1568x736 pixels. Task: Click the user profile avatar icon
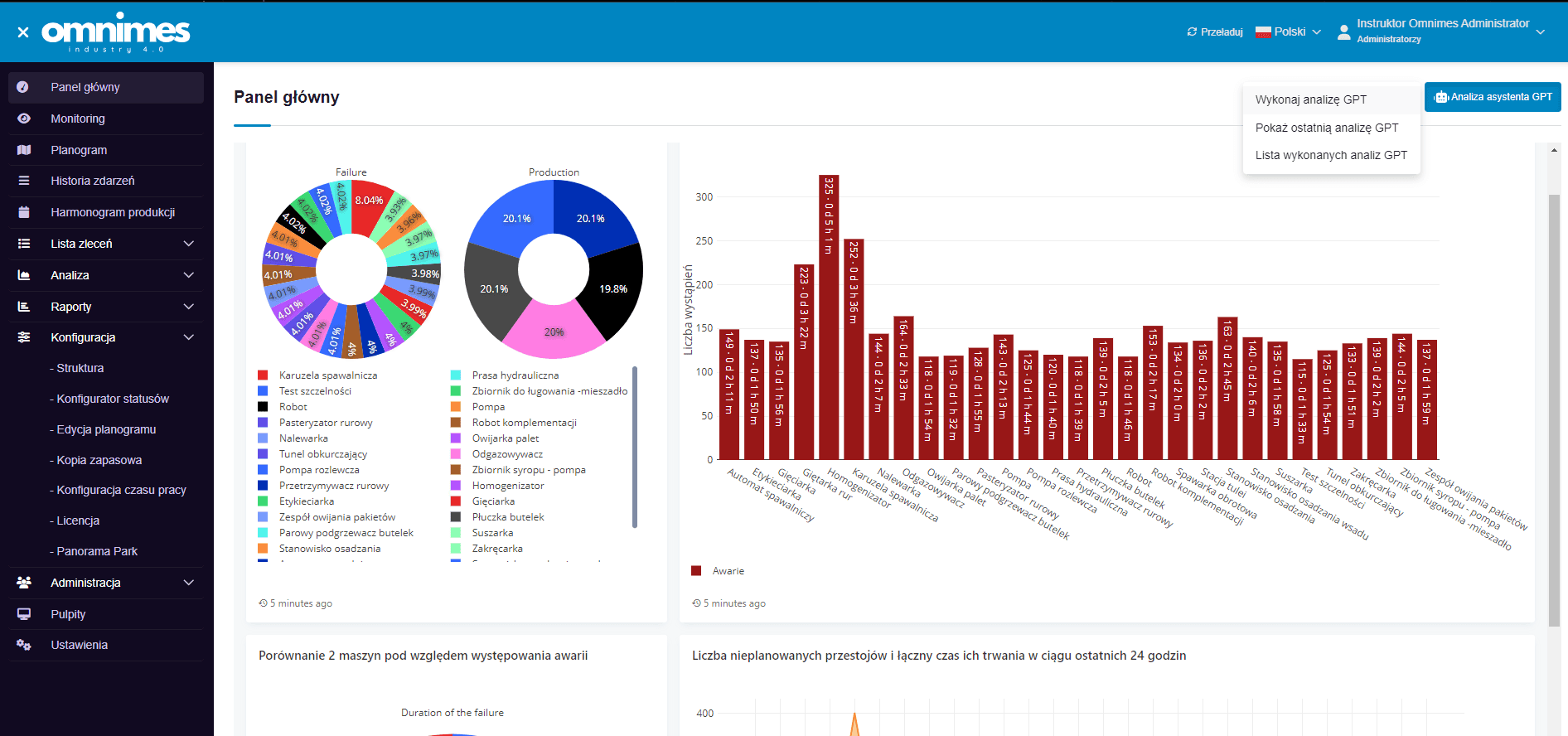(x=1344, y=32)
